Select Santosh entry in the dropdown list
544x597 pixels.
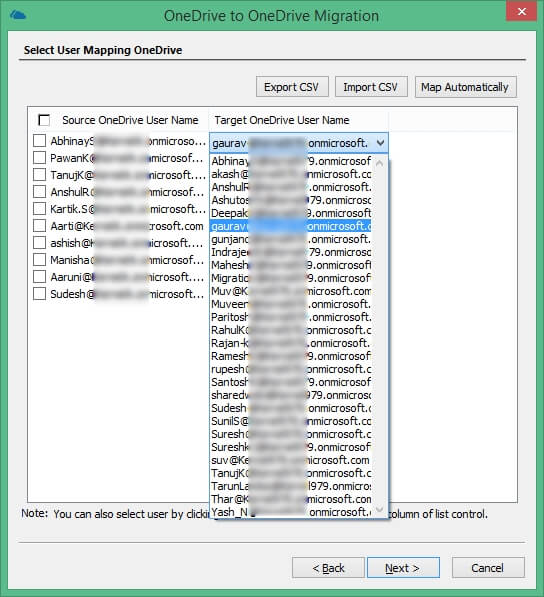pos(291,382)
